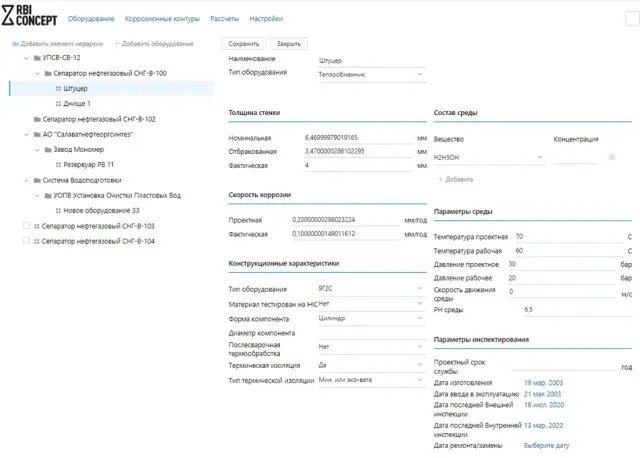The image size is (640, 458).
Task: Click Добавить оборудование
Action: coord(153,44)
